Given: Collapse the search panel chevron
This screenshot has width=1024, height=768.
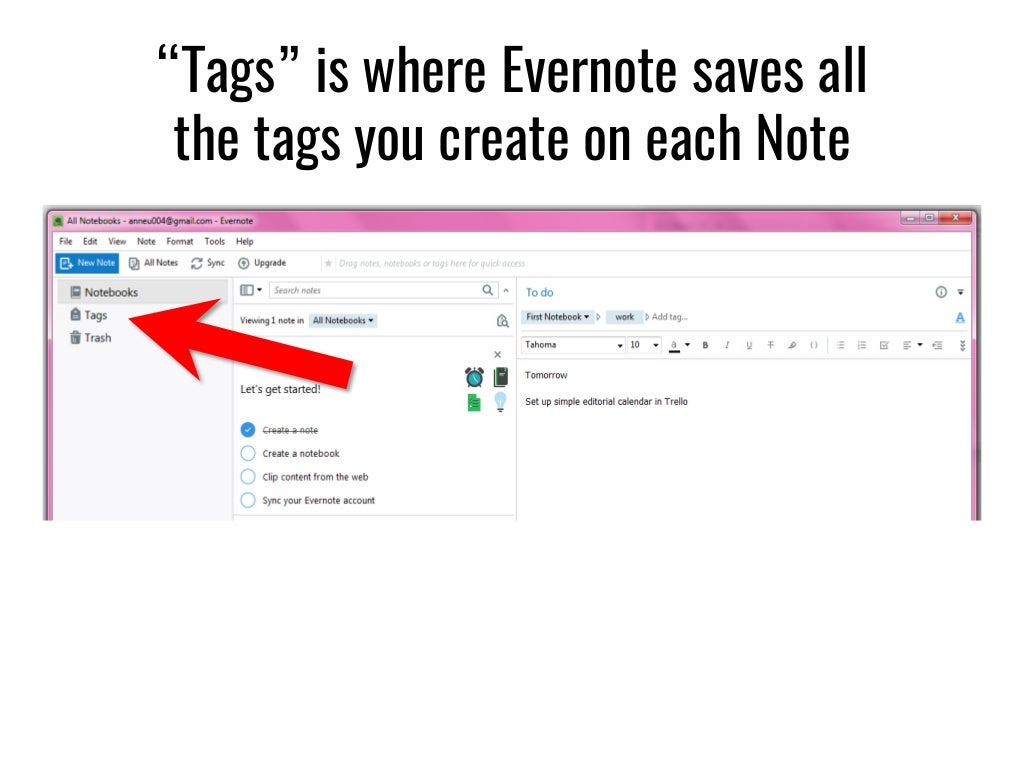Looking at the screenshot, I should coord(506,291).
